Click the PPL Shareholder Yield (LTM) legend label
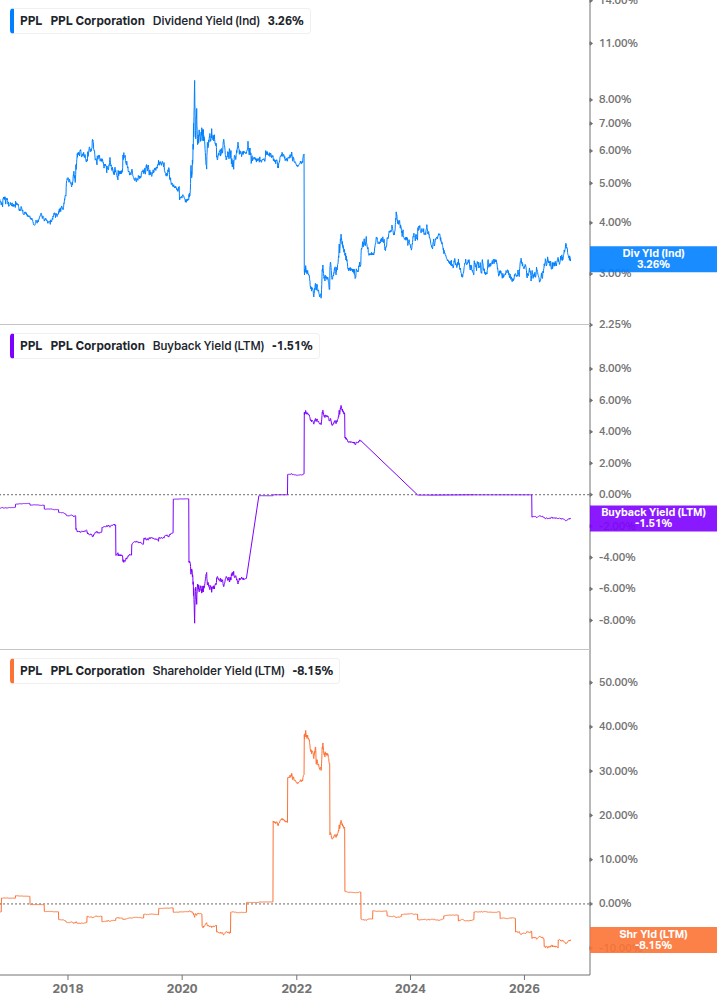 (175, 671)
